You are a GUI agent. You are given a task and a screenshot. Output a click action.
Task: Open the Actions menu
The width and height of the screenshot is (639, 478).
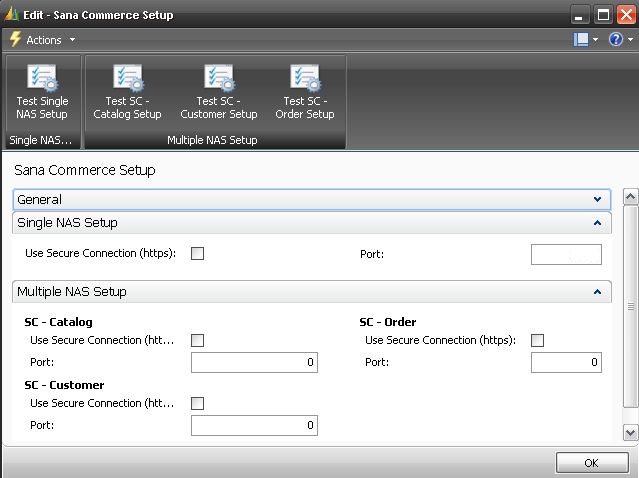click(x=44, y=40)
